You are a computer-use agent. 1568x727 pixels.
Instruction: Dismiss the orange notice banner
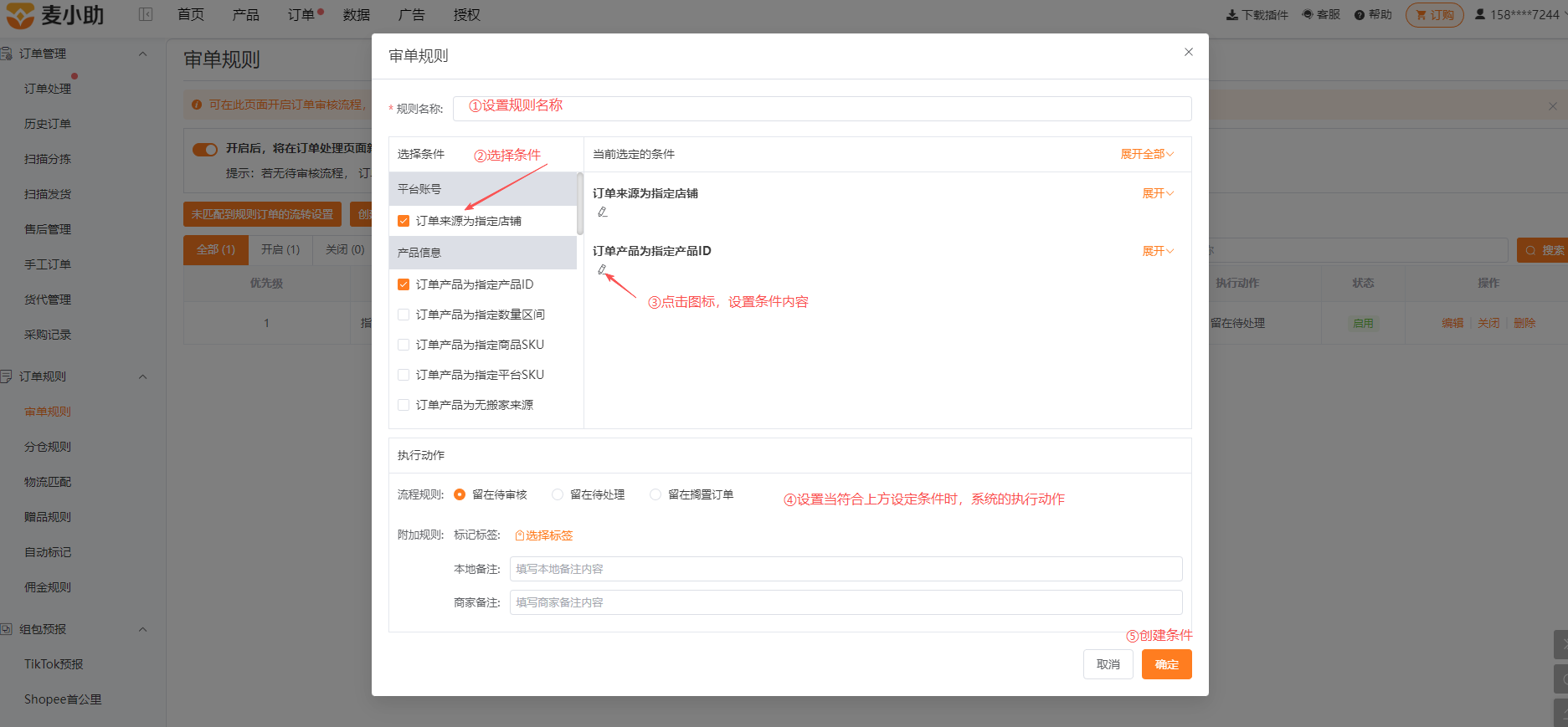1553,106
